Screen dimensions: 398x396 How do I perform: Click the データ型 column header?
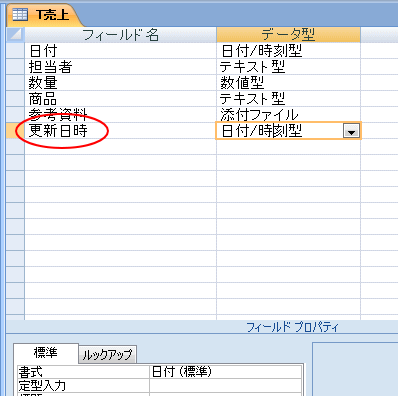click(x=288, y=35)
